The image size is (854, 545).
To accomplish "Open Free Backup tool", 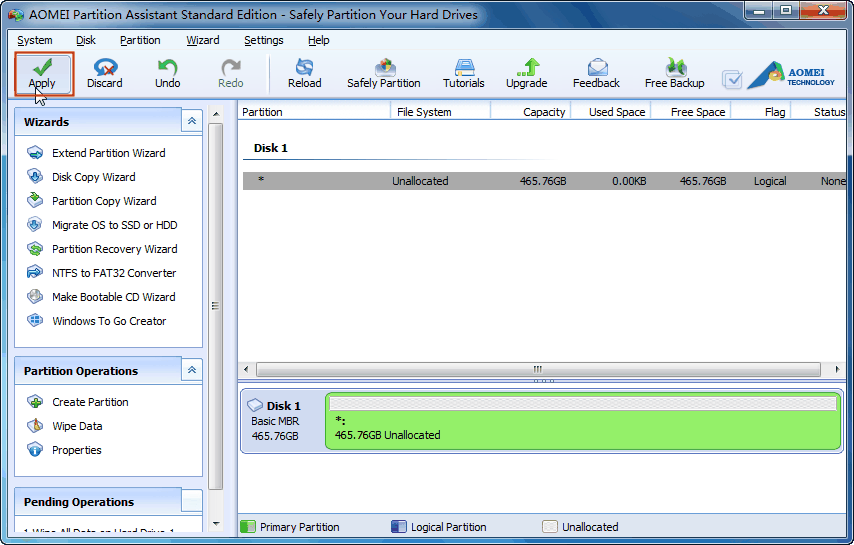I will [x=674, y=74].
